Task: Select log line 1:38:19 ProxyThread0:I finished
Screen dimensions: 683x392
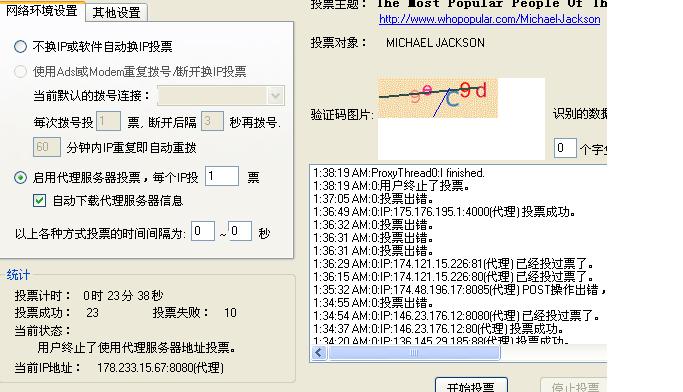Action: [x=399, y=173]
